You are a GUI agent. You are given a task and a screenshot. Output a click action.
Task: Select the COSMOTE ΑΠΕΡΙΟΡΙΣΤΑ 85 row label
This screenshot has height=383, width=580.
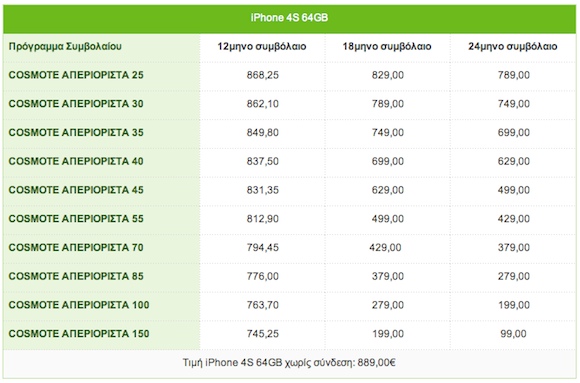tap(76, 276)
